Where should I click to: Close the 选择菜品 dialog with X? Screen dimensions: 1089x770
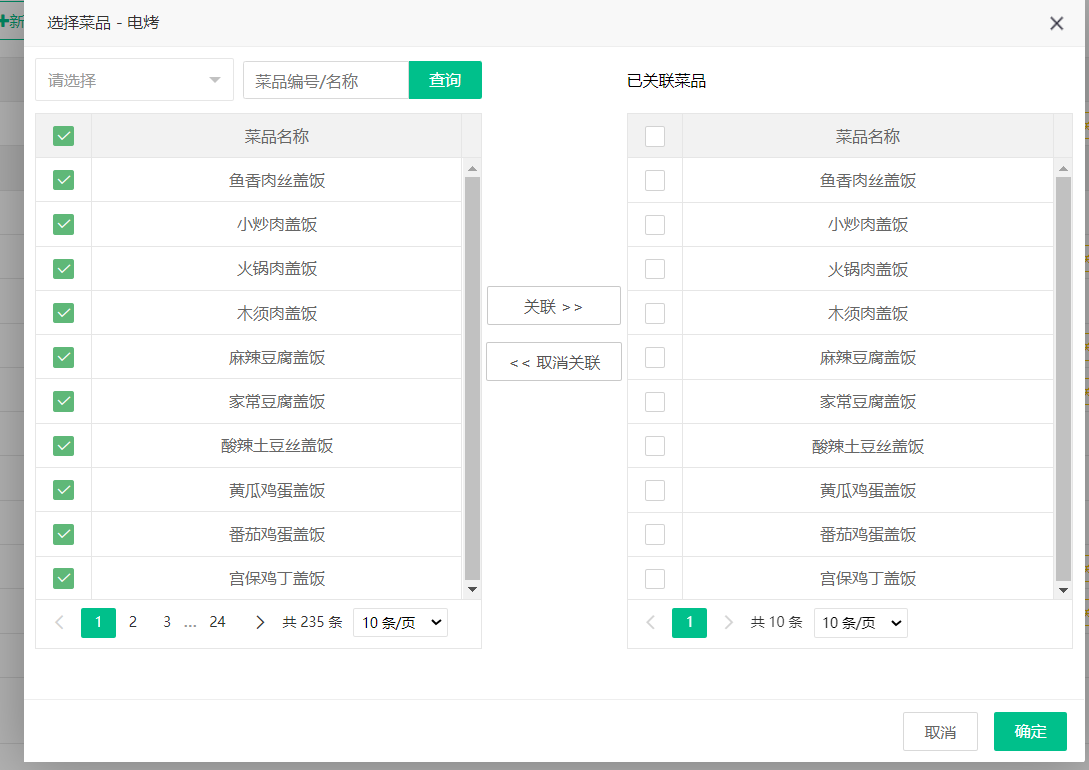point(1056,23)
